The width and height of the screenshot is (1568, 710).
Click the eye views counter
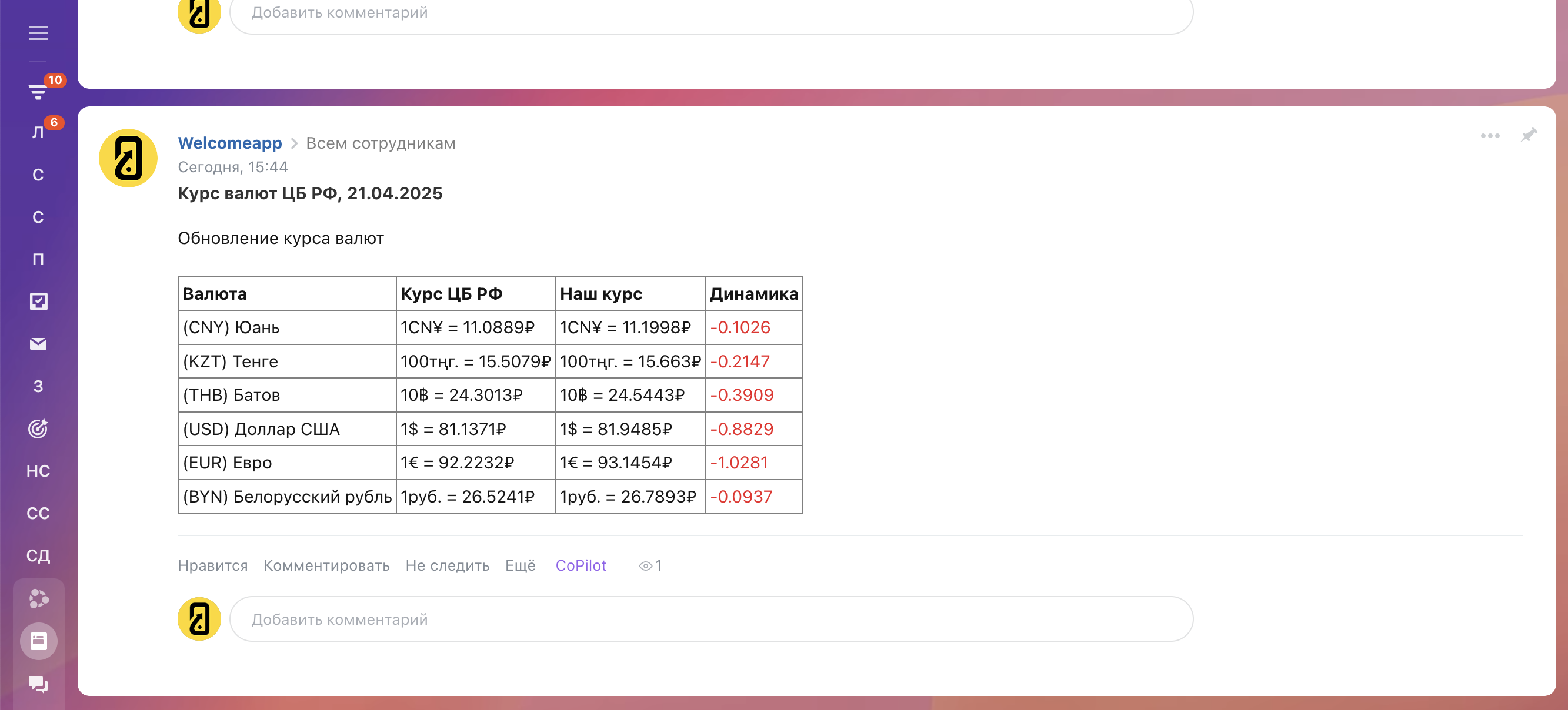pos(650,566)
